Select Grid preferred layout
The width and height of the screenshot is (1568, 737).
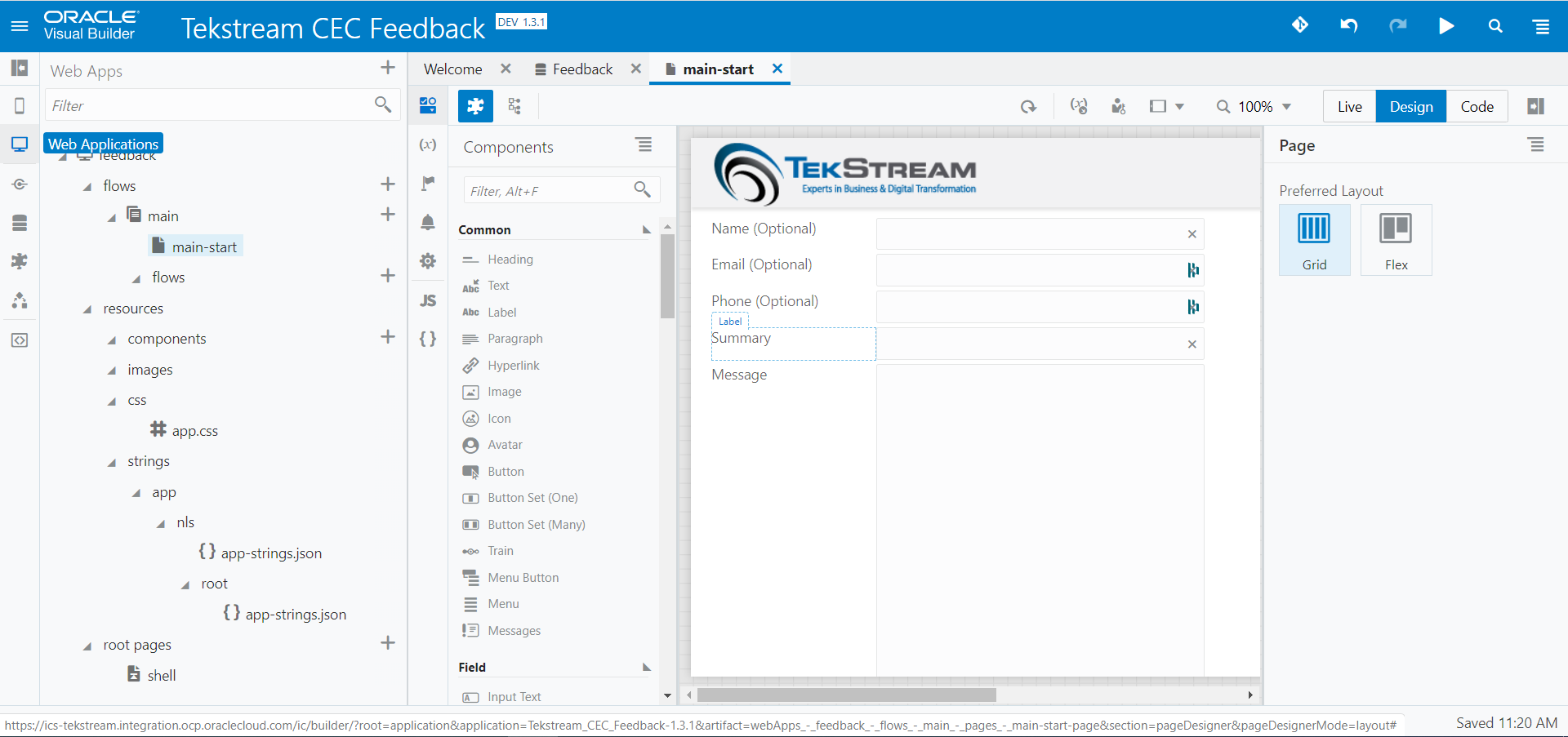click(x=1314, y=240)
